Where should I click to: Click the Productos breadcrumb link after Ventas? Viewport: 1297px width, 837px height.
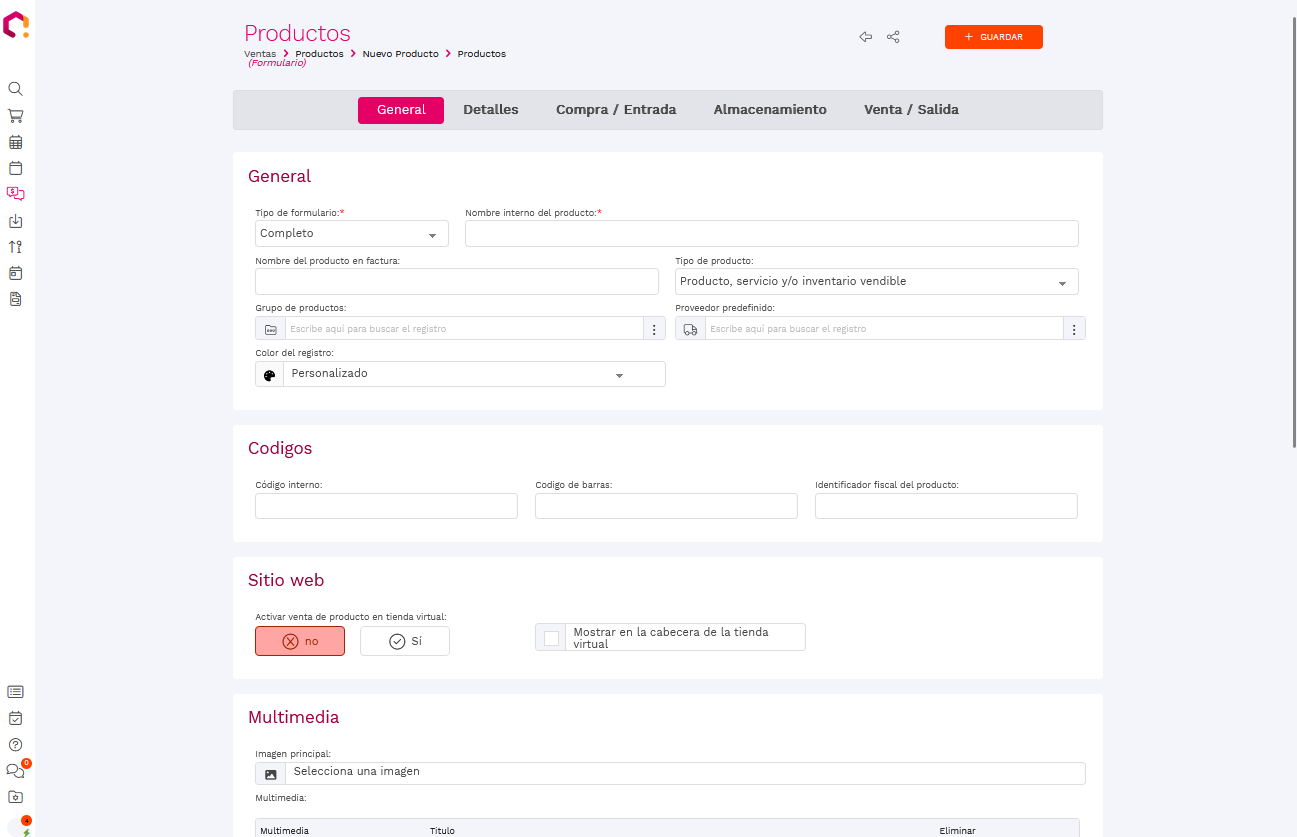click(x=319, y=54)
